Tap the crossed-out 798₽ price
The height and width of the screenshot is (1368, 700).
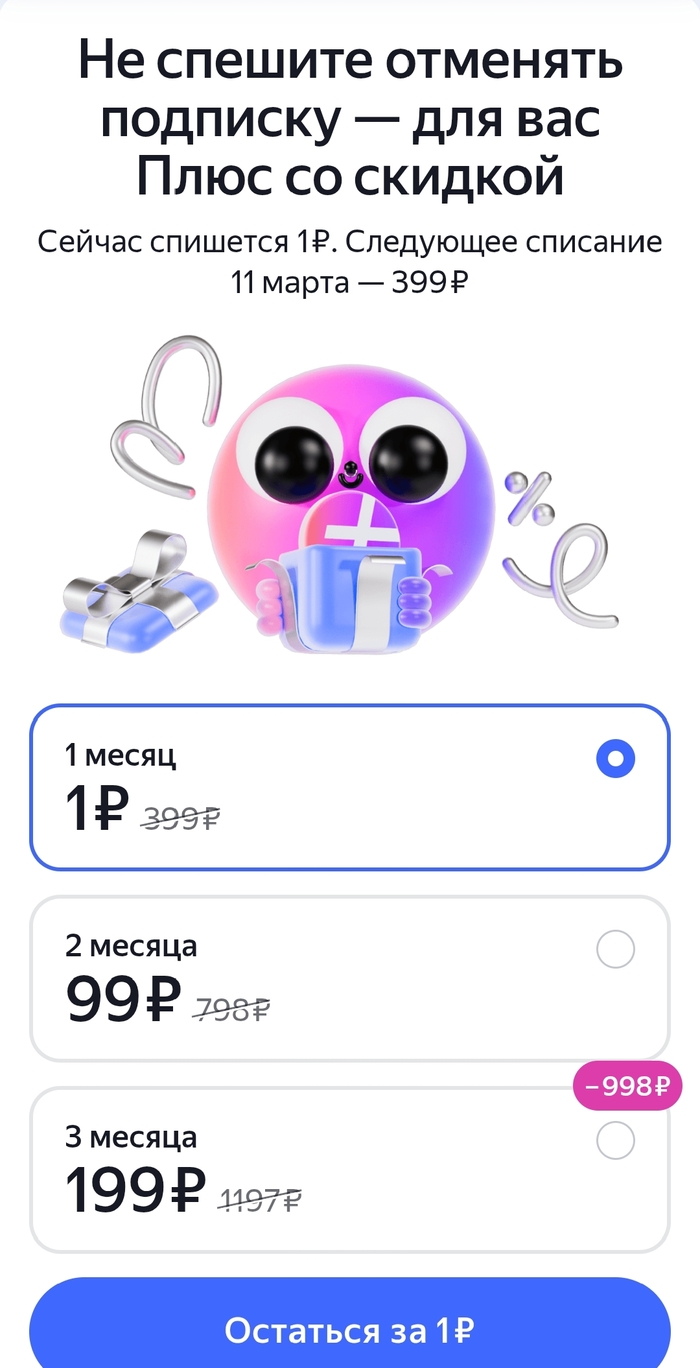click(x=231, y=1010)
